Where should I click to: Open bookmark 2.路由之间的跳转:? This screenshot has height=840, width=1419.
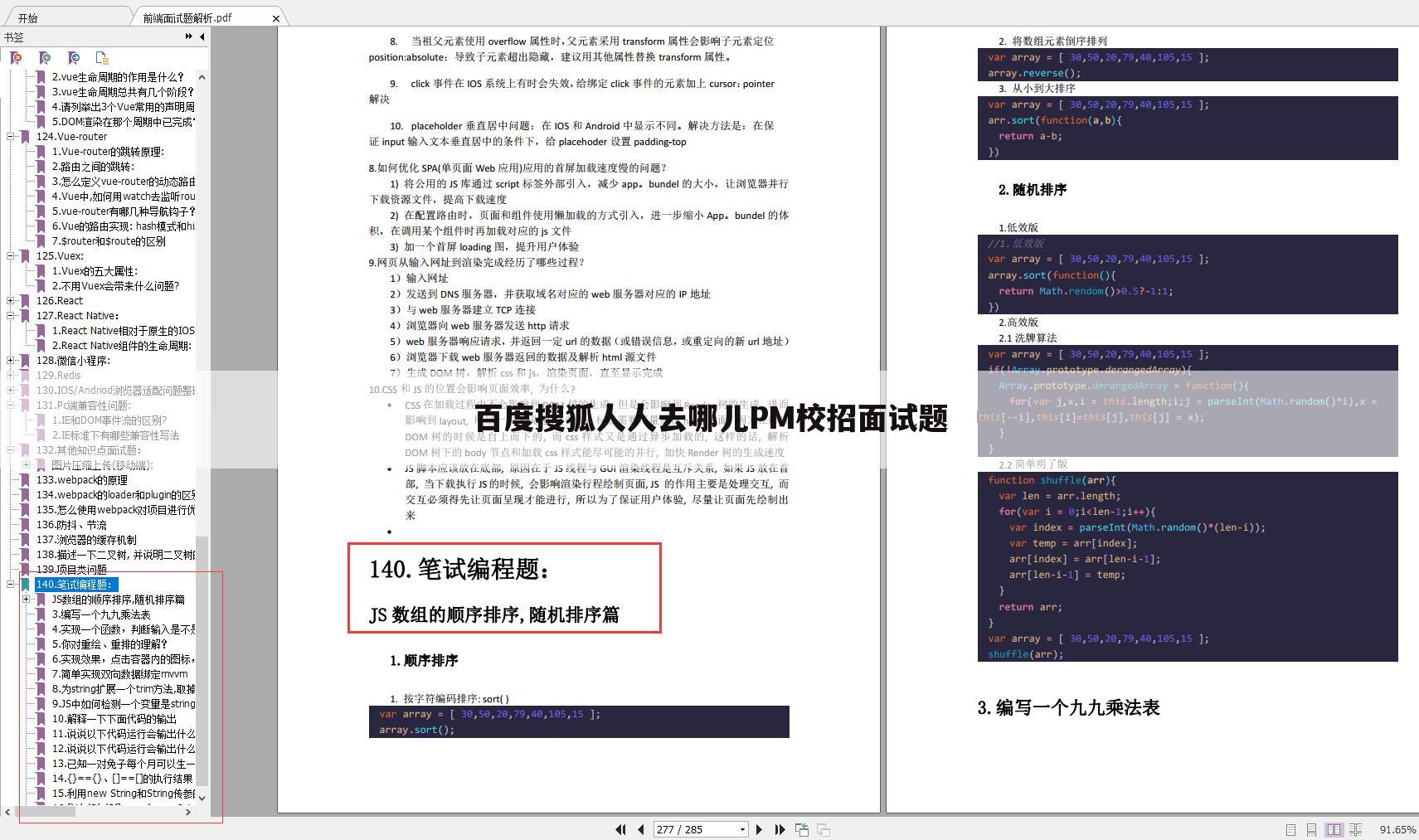(93, 167)
